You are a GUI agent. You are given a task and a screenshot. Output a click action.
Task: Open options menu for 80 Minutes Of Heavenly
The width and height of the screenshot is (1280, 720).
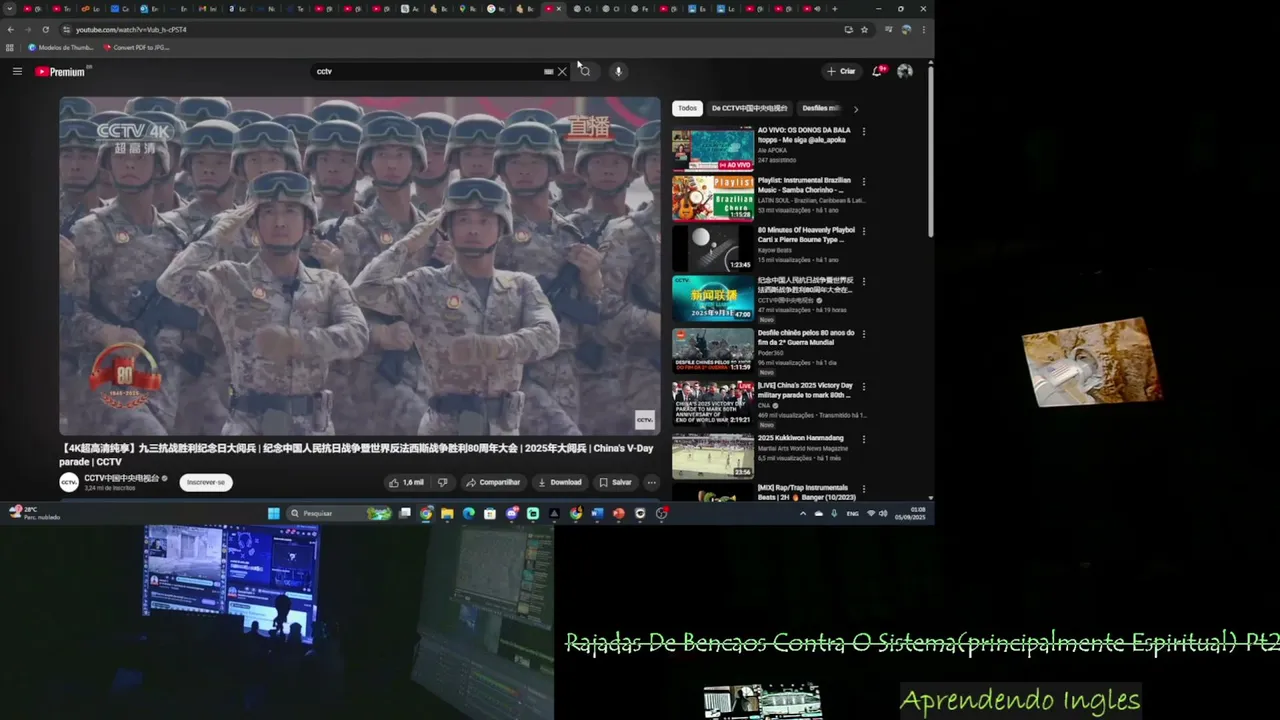coord(864,231)
